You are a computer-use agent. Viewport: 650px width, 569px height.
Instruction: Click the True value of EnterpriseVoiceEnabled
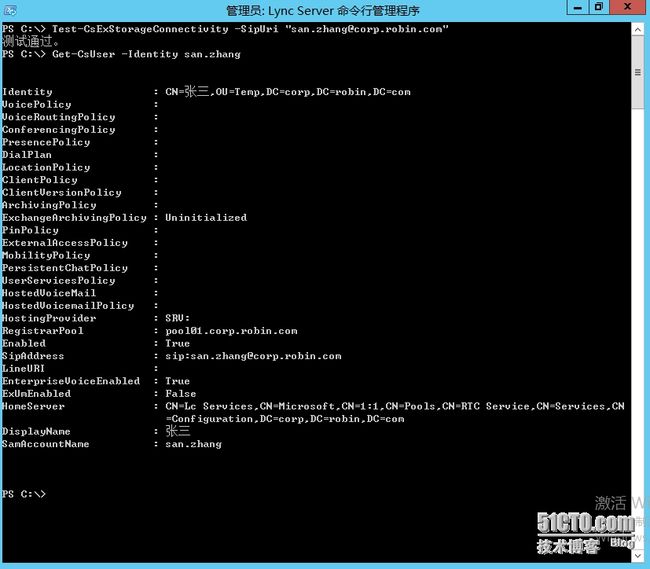pyautogui.click(x=177, y=381)
